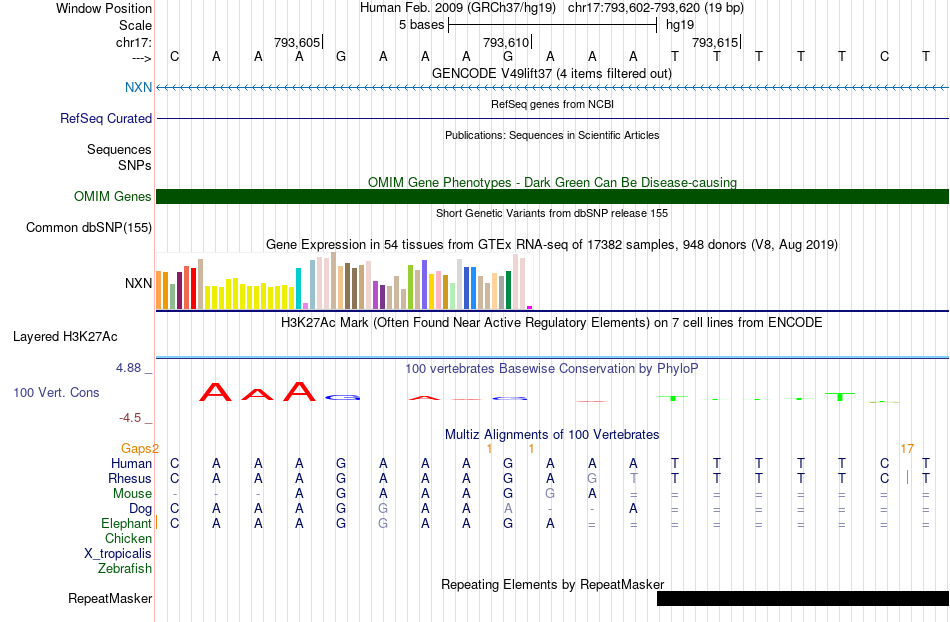Click the X_tropicalis alignment row label
Viewport: 950px width, 622px height.
point(118,554)
